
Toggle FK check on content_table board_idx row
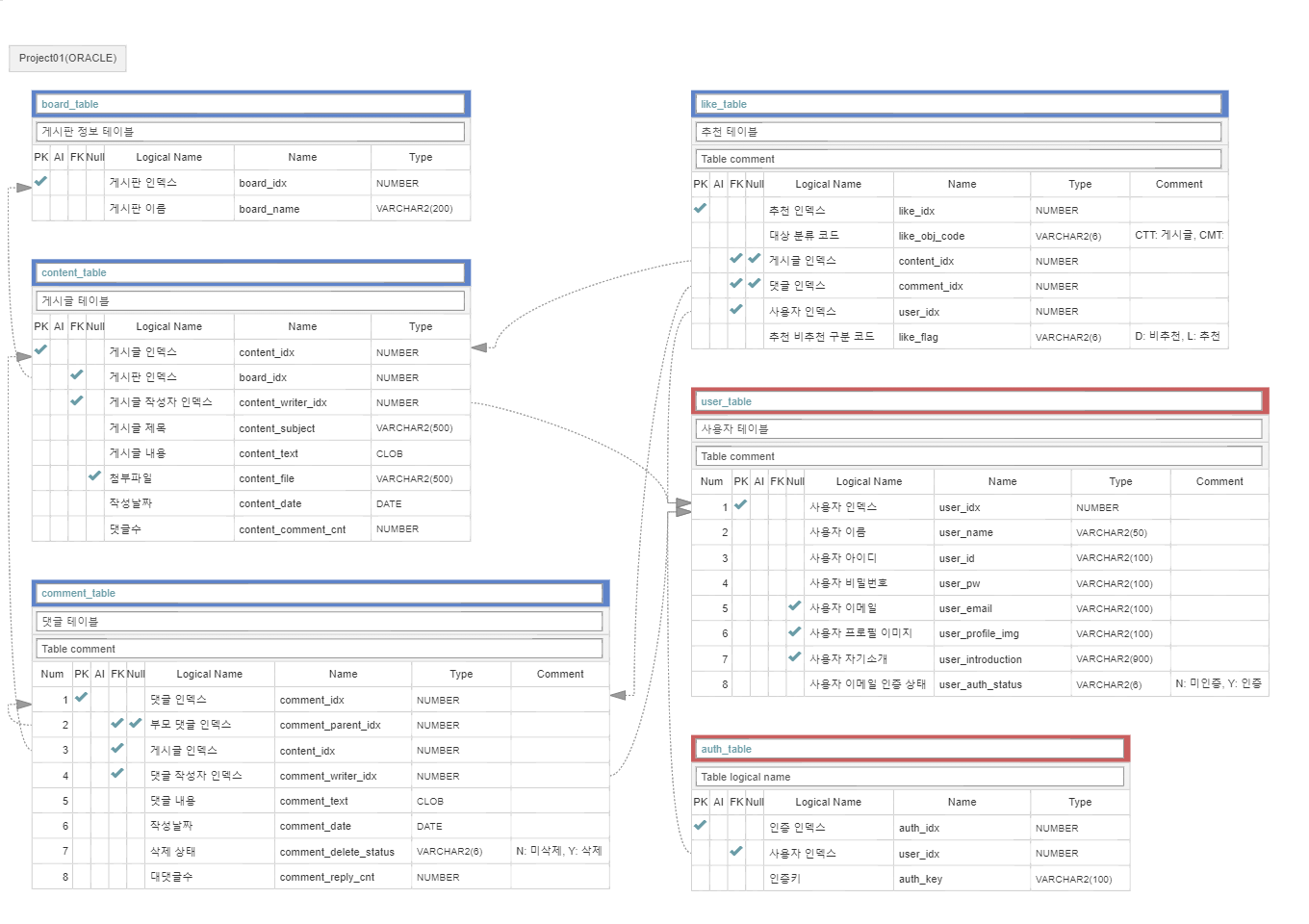pyautogui.click(x=77, y=376)
